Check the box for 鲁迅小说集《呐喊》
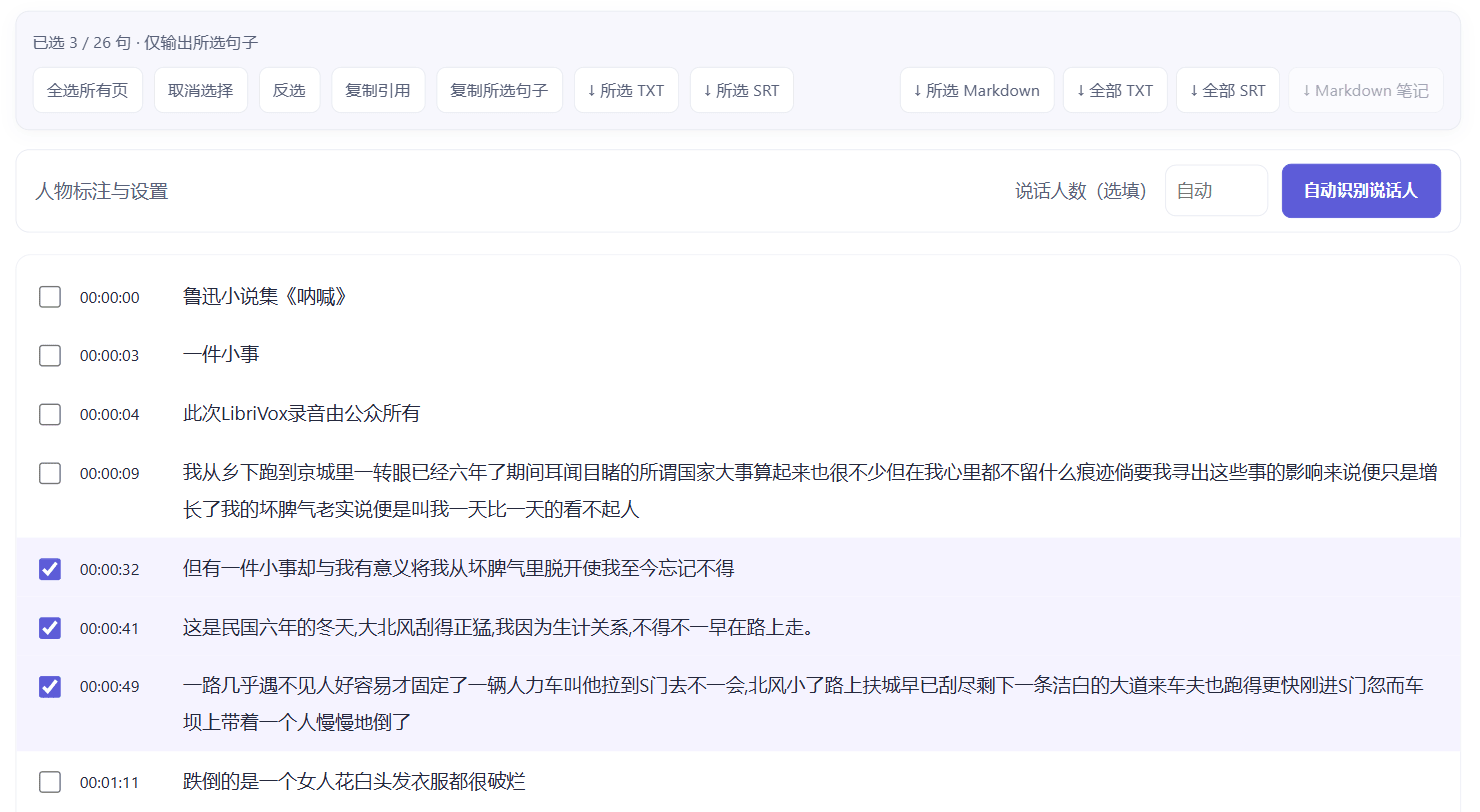This screenshot has width=1480, height=812. click(x=50, y=297)
